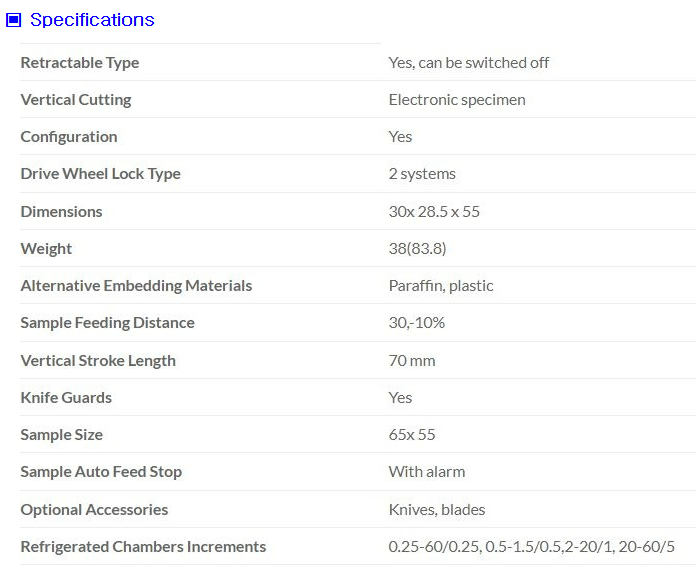This screenshot has width=696, height=566.
Task: Click the blue square icon beside Specifications
Action: point(14,20)
